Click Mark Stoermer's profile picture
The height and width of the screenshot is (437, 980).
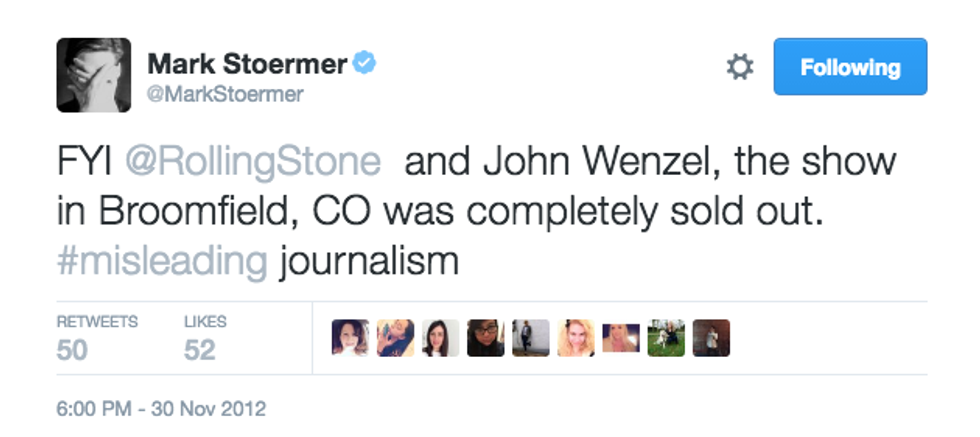(x=93, y=75)
